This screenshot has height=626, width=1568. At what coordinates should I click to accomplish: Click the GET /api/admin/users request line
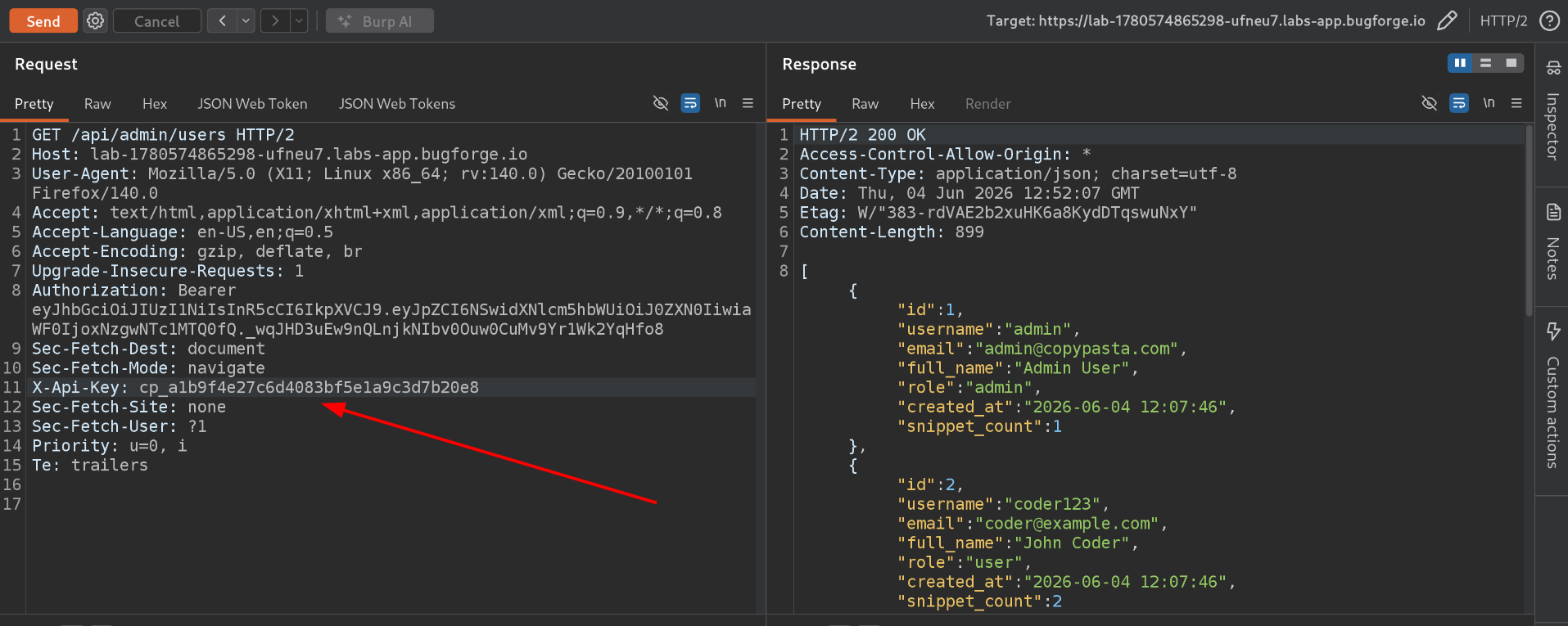pos(163,135)
